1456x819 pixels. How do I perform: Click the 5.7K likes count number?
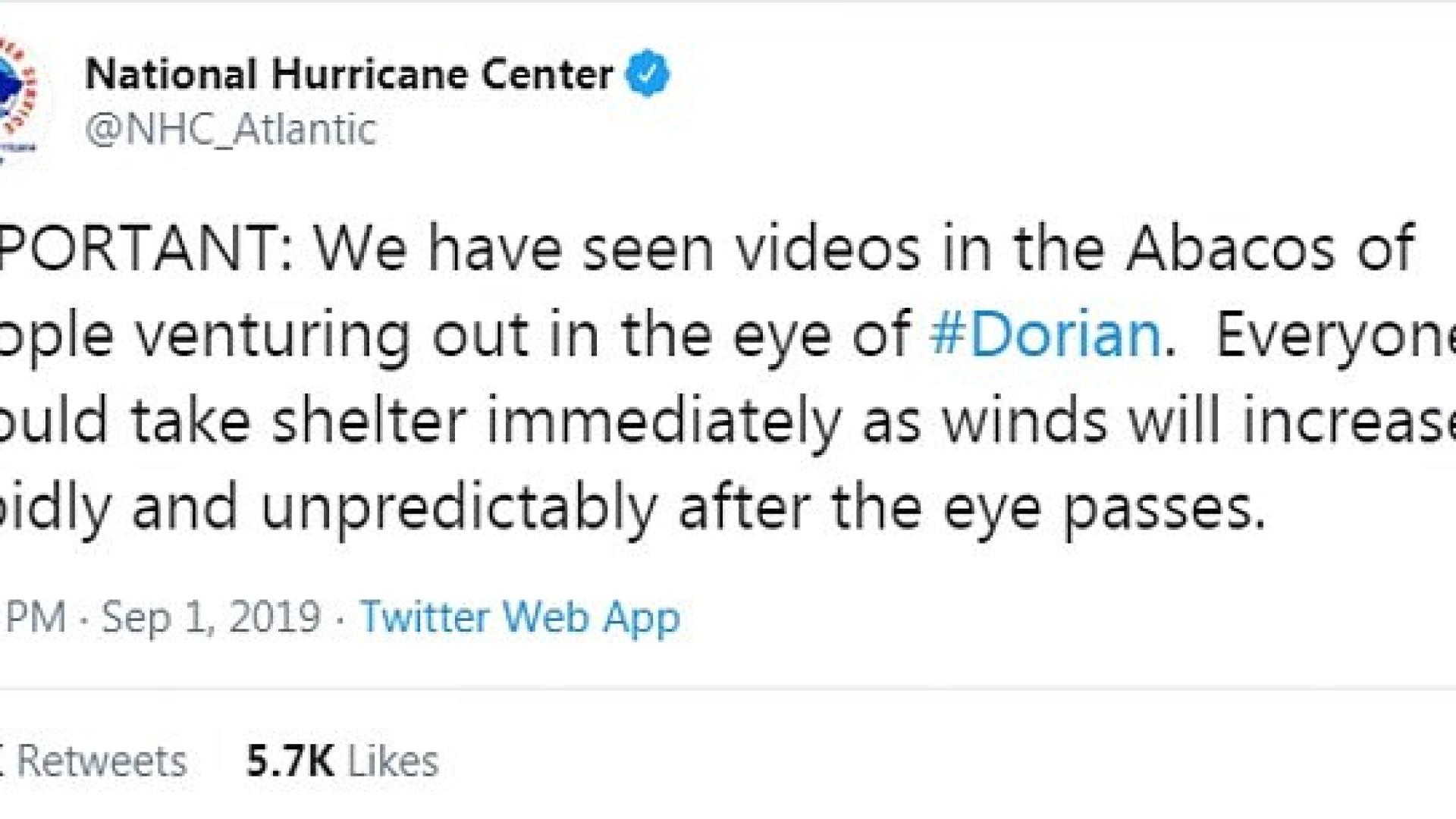(290, 761)
